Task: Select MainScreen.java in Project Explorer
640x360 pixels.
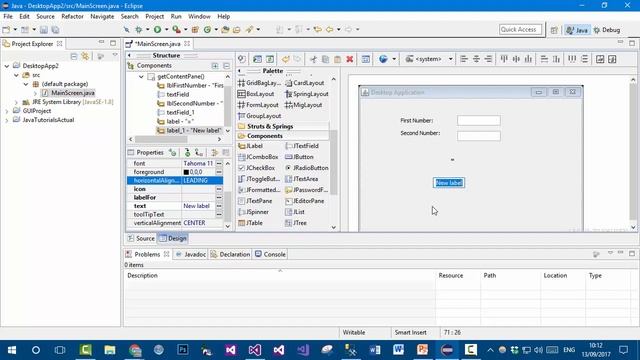Action: click(68, 93)
